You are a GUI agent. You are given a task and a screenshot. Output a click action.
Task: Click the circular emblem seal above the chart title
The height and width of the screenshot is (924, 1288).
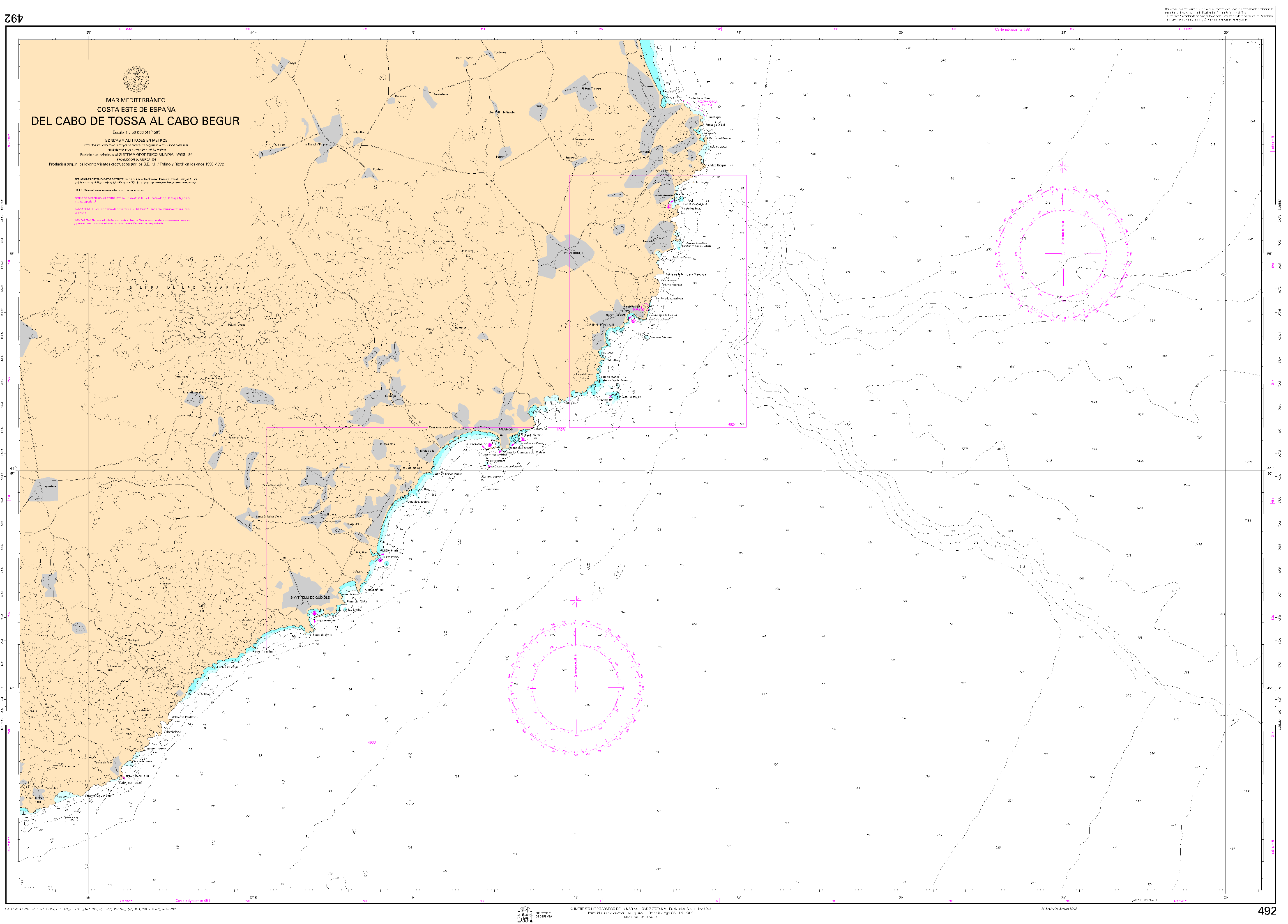(x=136, y=79)
